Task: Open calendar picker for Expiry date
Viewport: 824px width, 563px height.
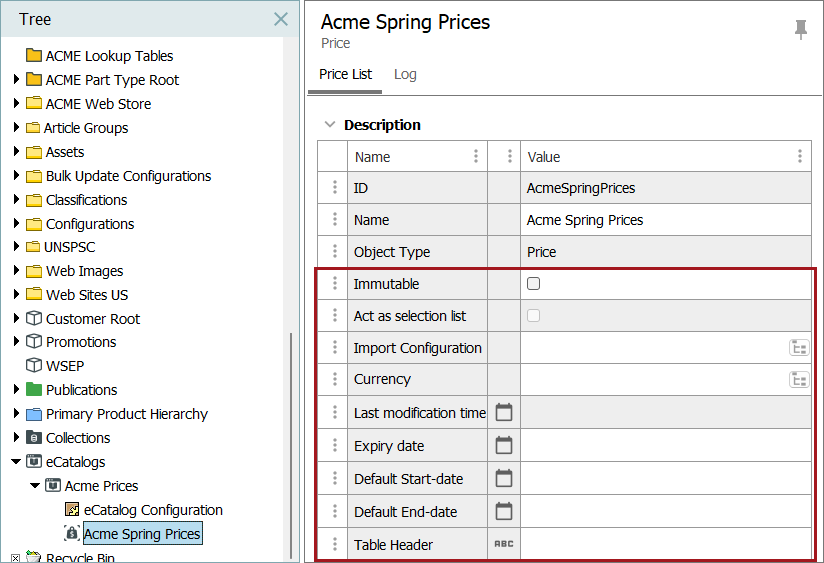Action: [x=503, y=445]
